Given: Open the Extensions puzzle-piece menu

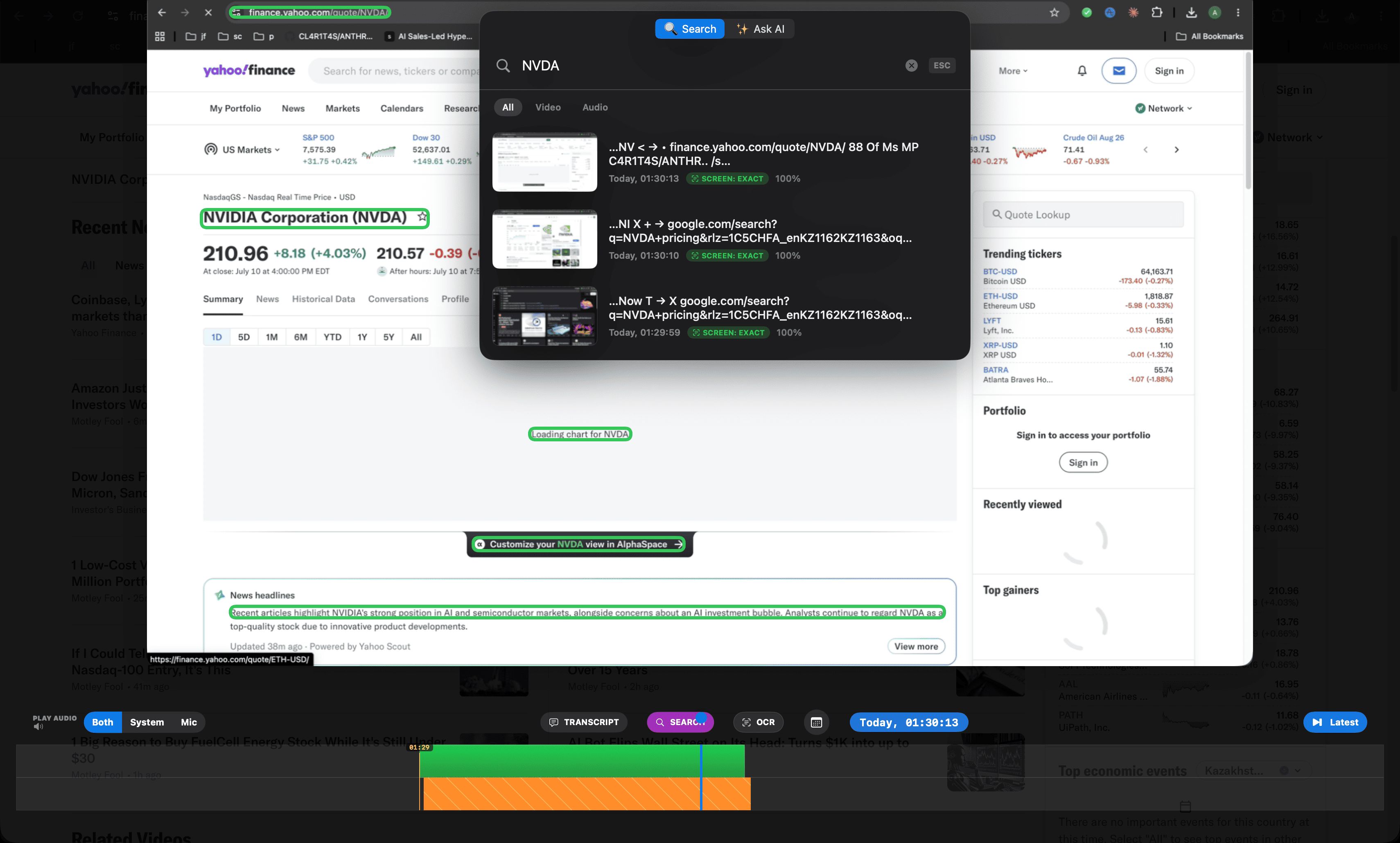Looking at the screenshot, I should 1157,13.
